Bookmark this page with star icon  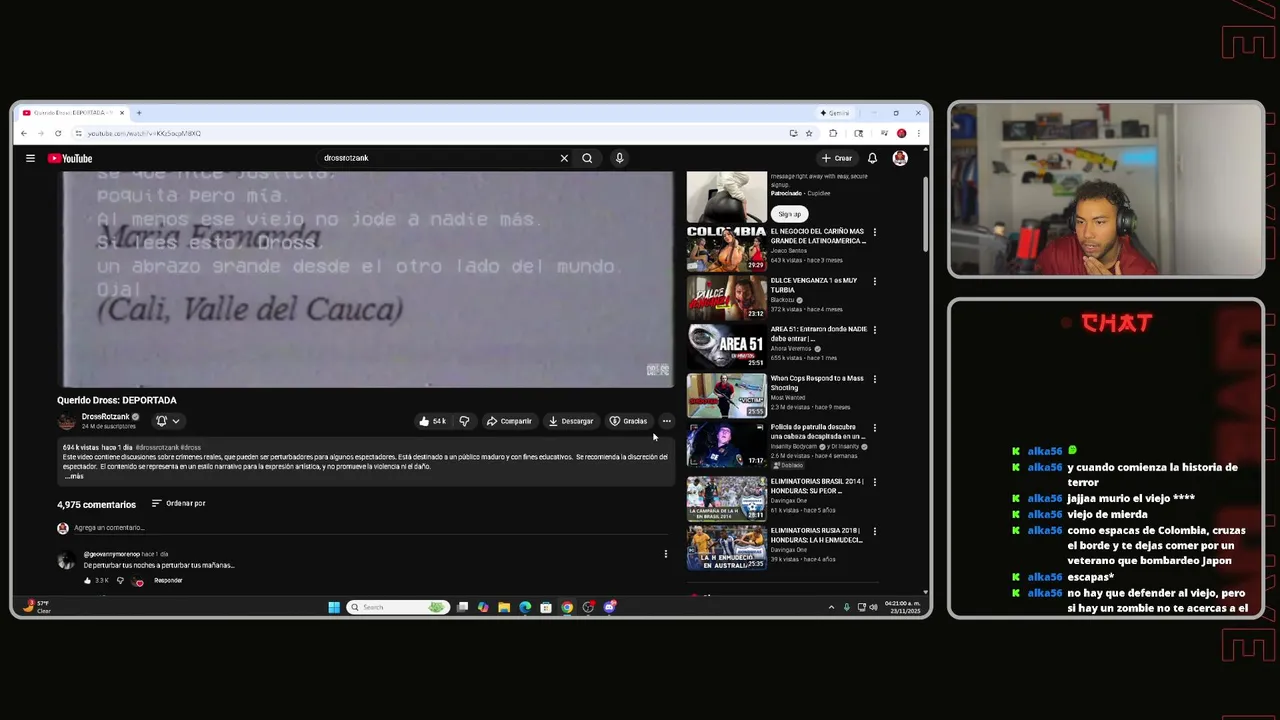[809, 133]
